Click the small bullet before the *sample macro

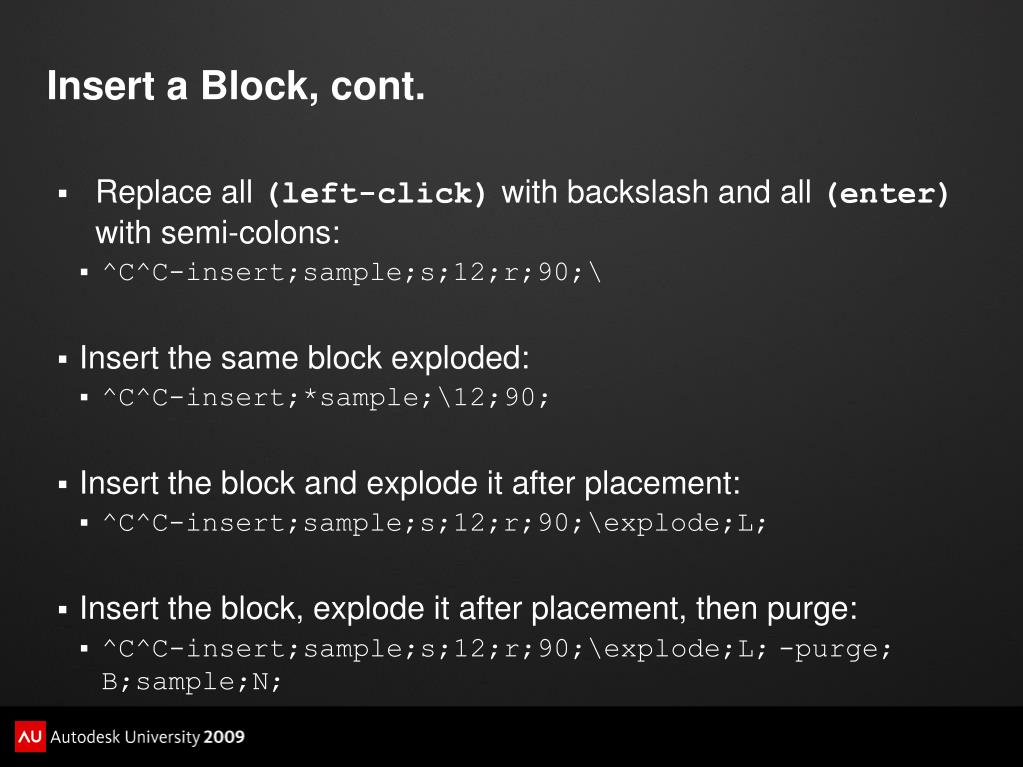[x=84, y=397]
